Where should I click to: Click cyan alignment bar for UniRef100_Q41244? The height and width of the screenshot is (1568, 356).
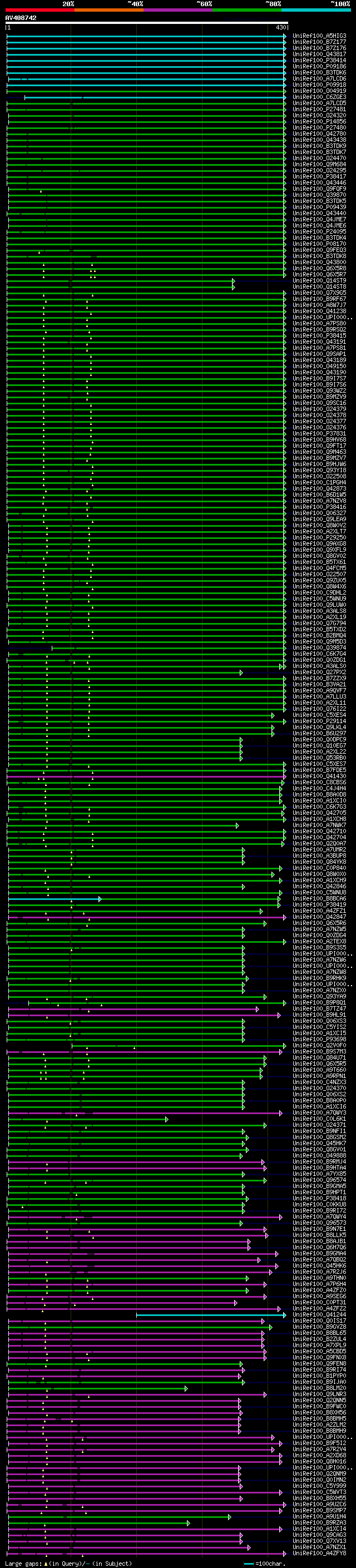pyautogui.click(x=211, y=1315)
